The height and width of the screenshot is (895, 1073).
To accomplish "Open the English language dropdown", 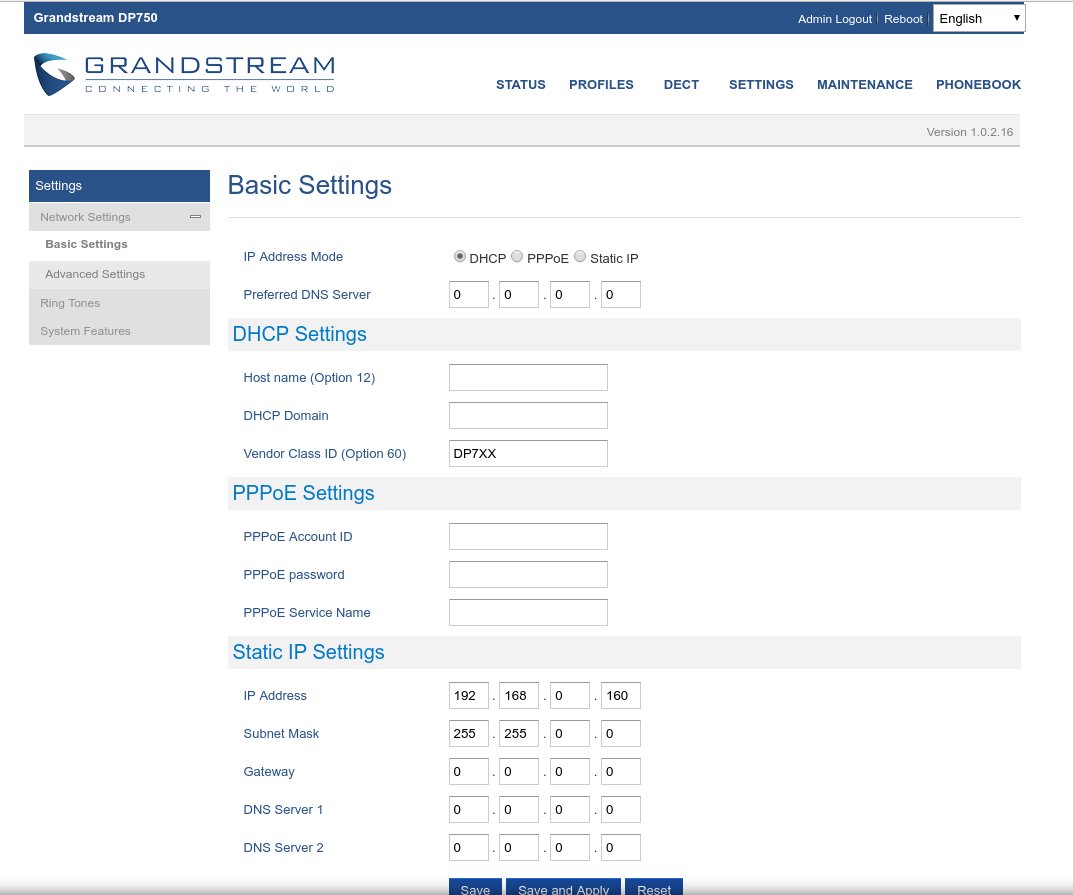I will tap(979, 18).
